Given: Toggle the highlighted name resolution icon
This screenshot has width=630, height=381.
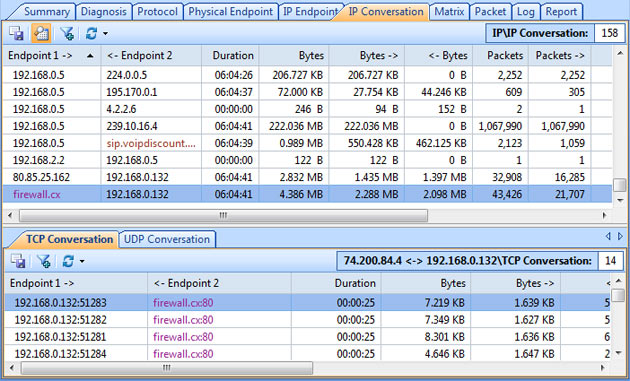Looking at the screenshot, I should click(x=41, y=33).
